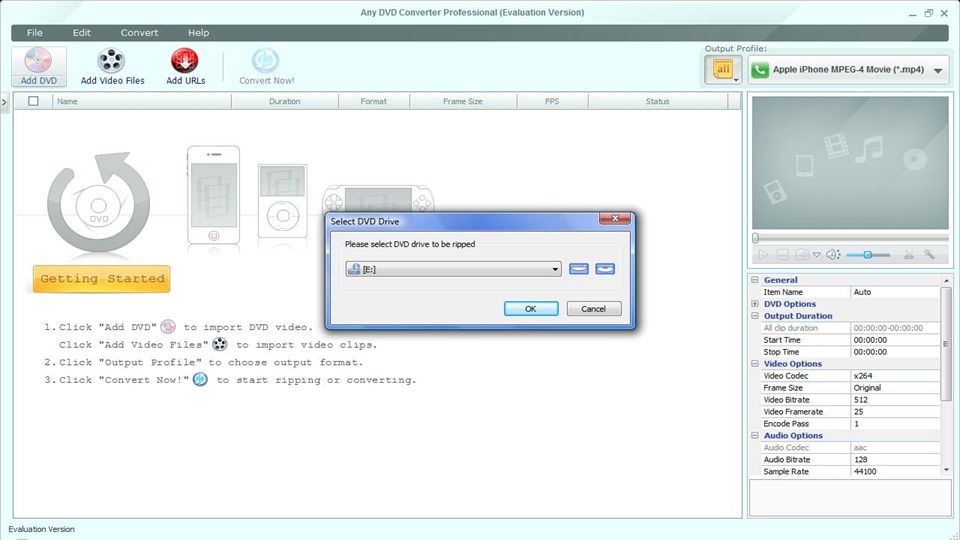Screen dimensions: 960x540
Task: Open the snapshot options small arrow
Action: pyautogui.click(x=817, y=255)
